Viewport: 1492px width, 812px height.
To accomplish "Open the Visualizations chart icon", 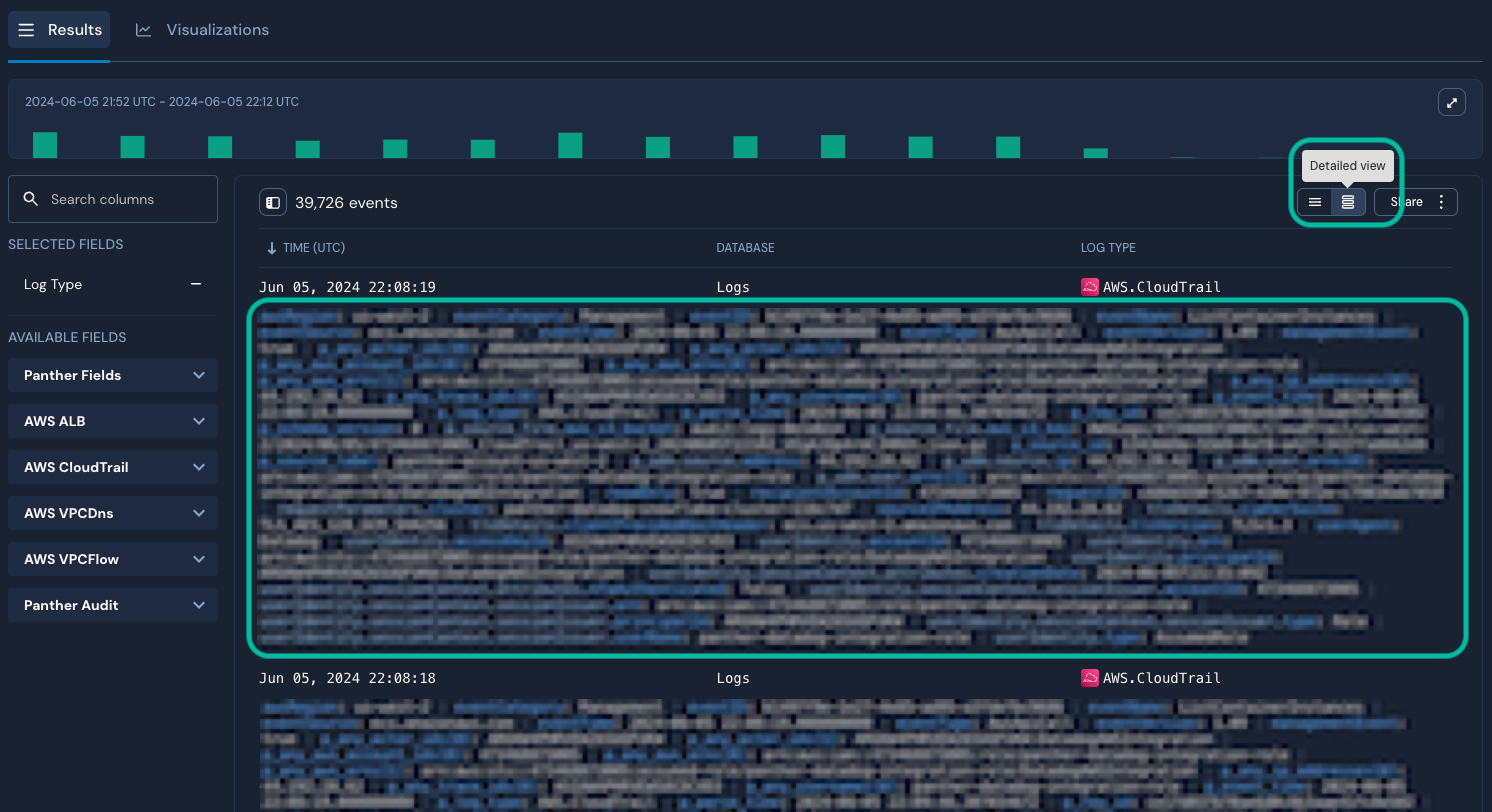I will point(143,29).
